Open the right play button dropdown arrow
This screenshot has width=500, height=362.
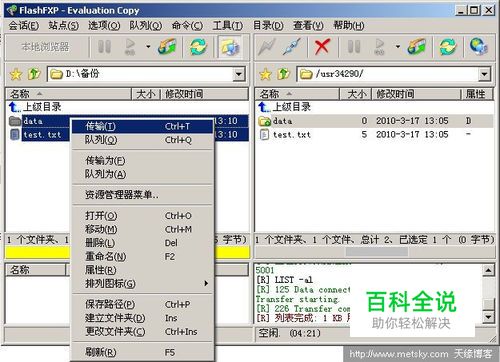397,47
